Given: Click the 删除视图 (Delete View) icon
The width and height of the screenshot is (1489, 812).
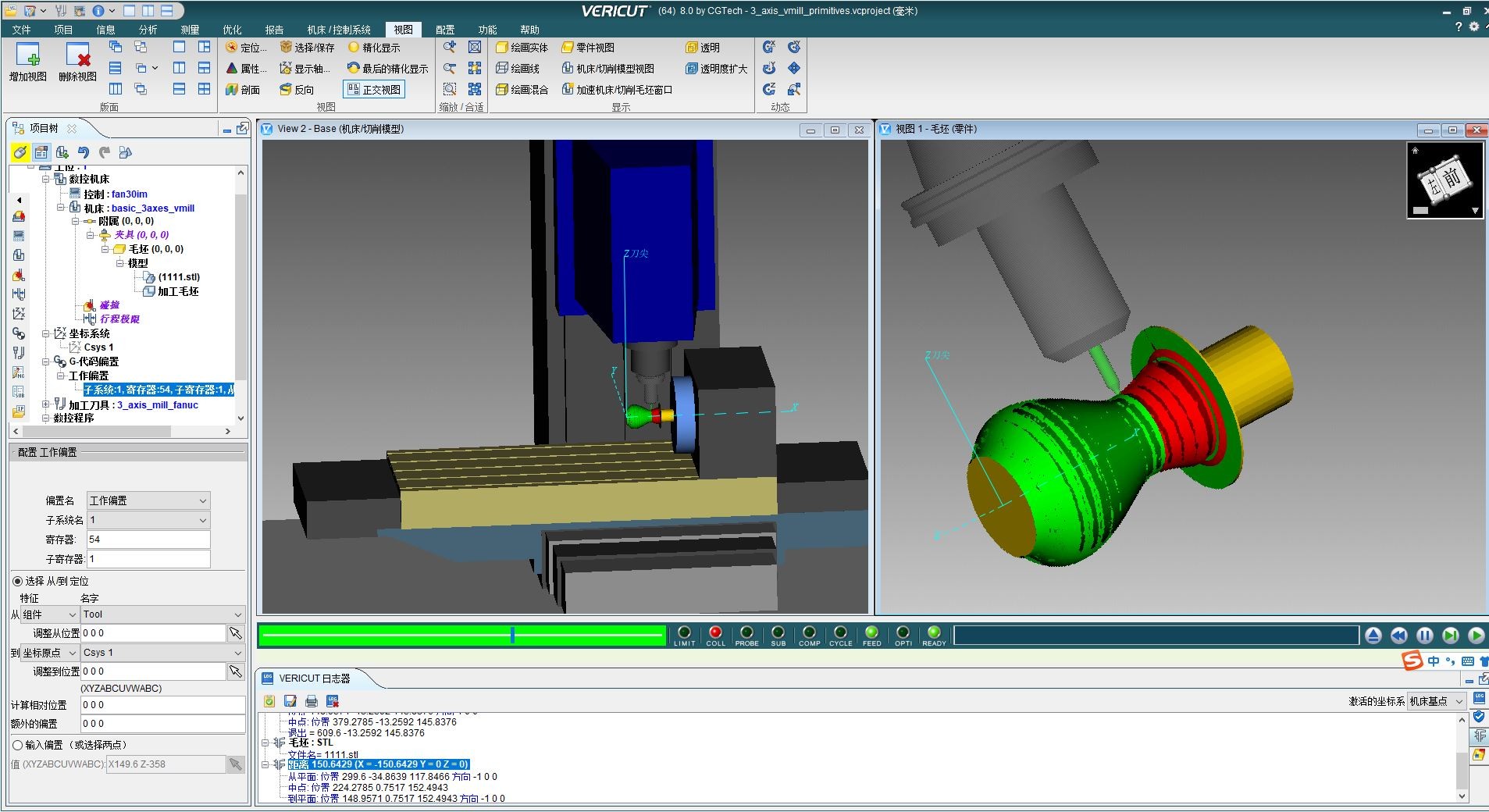Looking at the screenshot, I should [x=77, y=62].
